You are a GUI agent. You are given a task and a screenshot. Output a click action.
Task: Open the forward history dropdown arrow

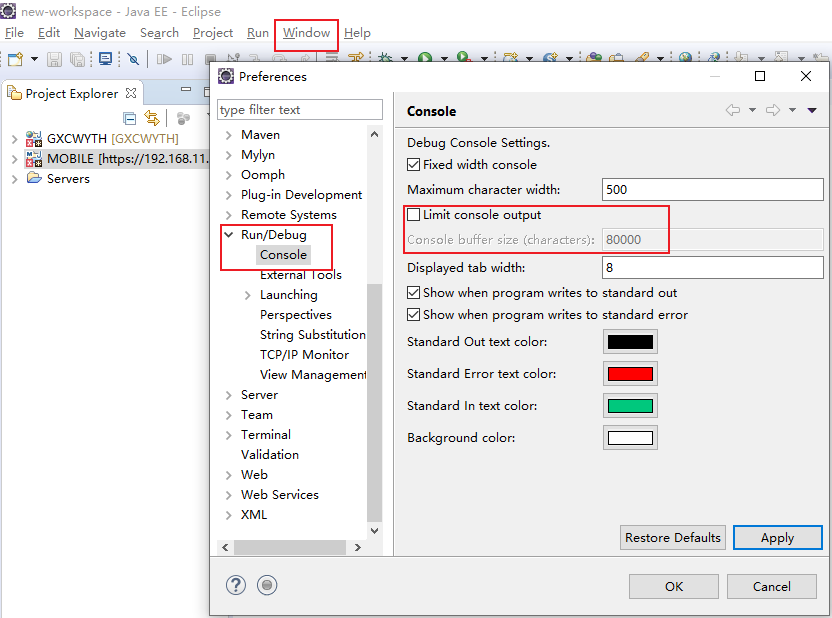click(792, 110)
